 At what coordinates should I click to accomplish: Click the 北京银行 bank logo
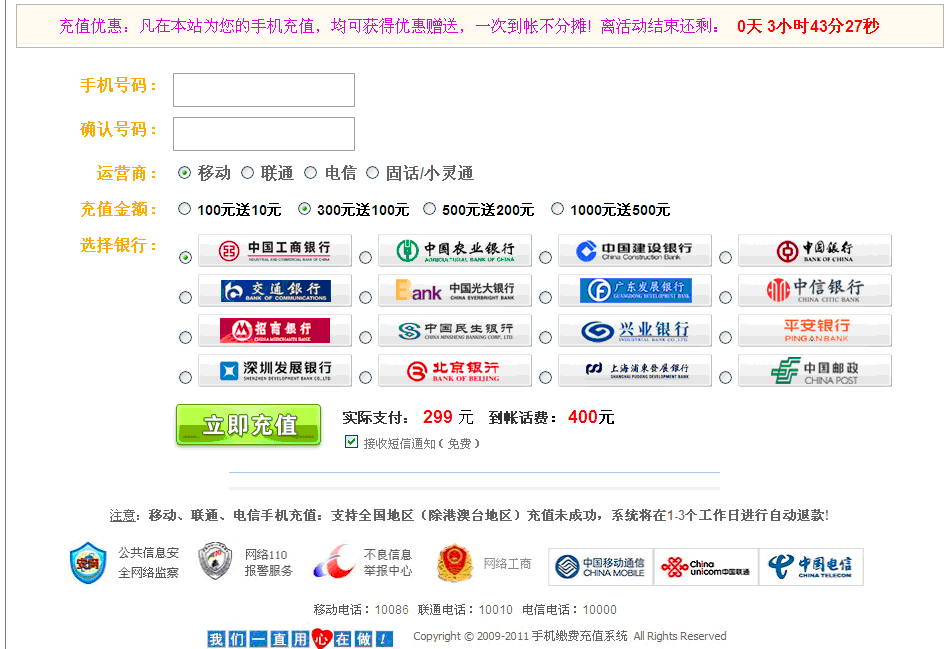[454, 370]
